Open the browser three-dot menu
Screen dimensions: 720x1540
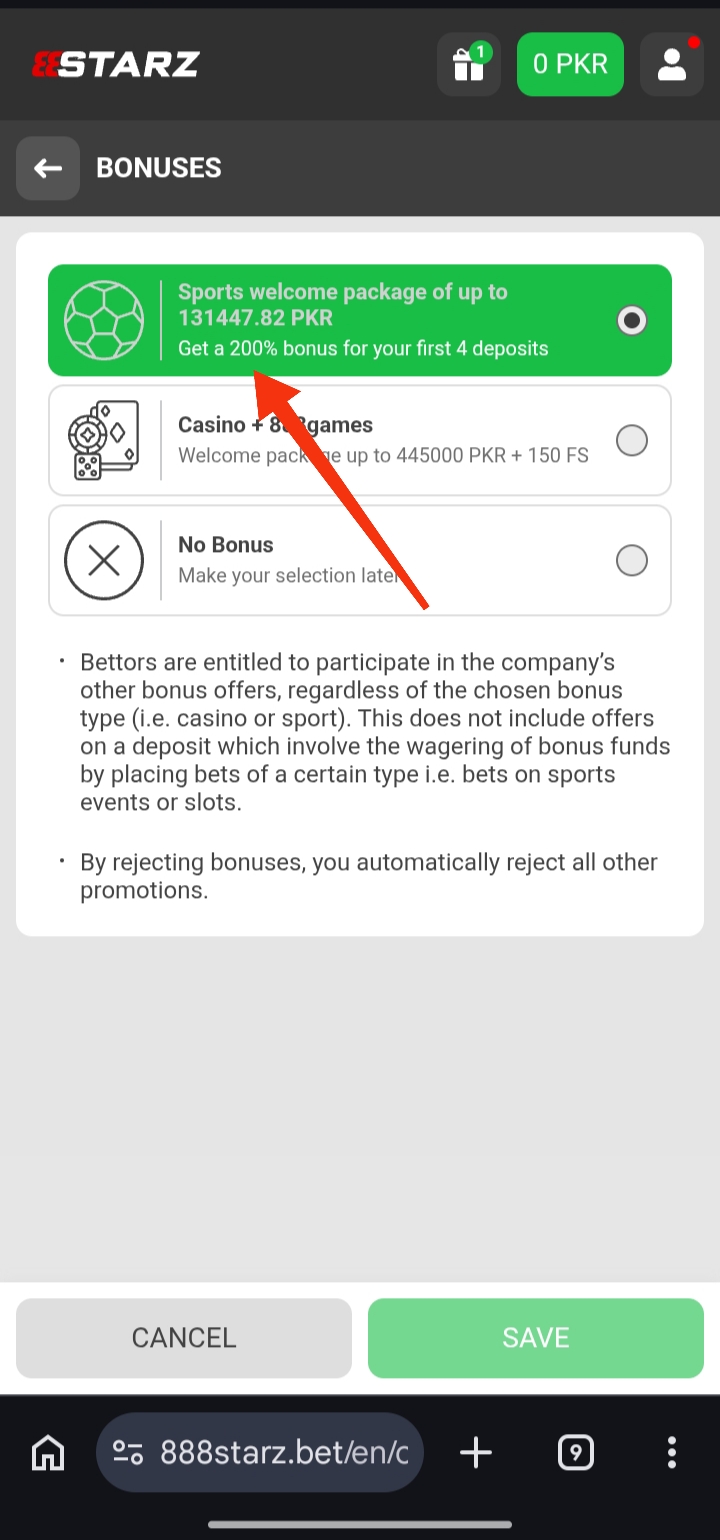(672, 1452)
